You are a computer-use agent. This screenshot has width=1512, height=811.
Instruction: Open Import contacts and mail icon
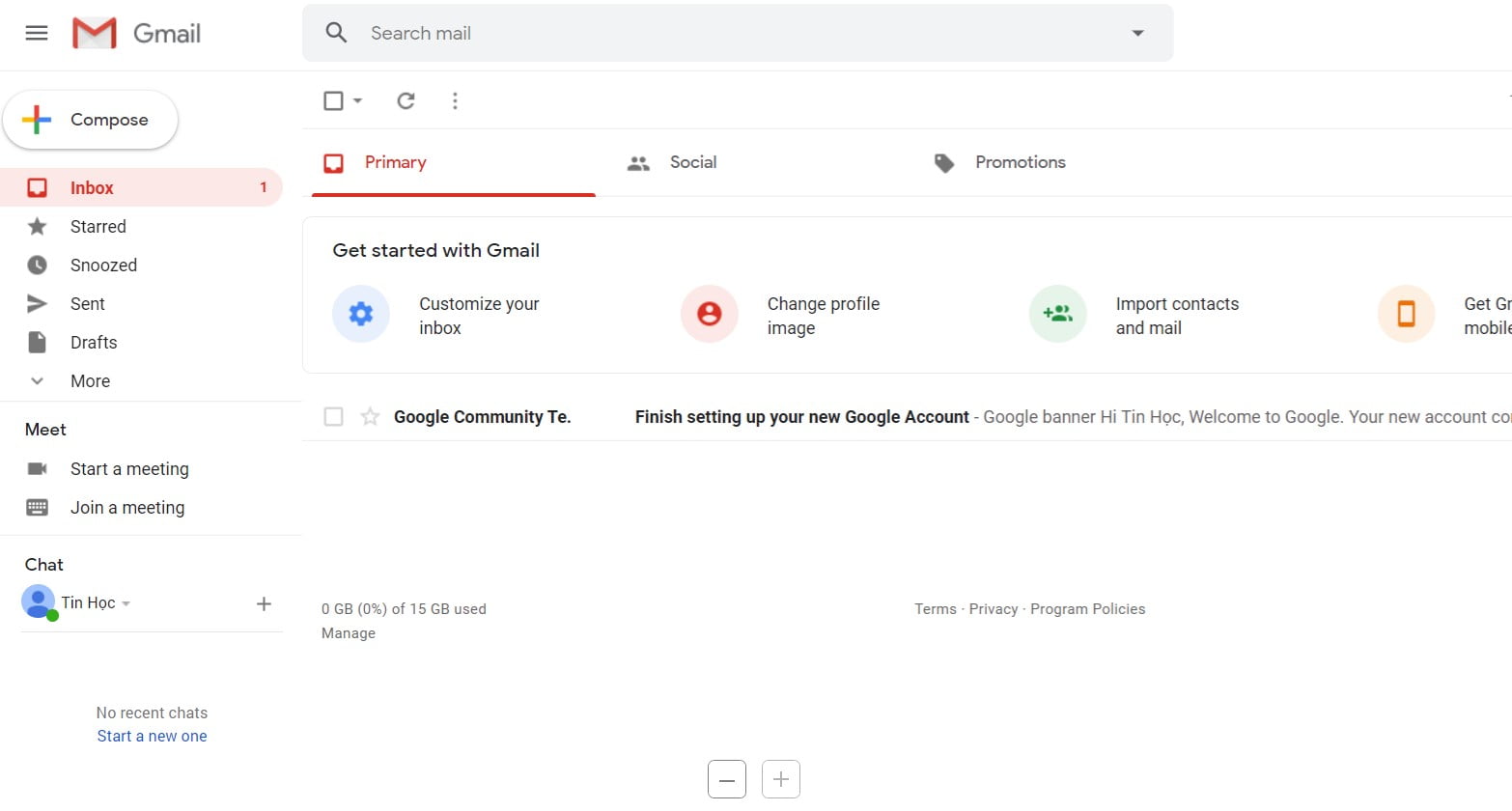(1058, 314)
